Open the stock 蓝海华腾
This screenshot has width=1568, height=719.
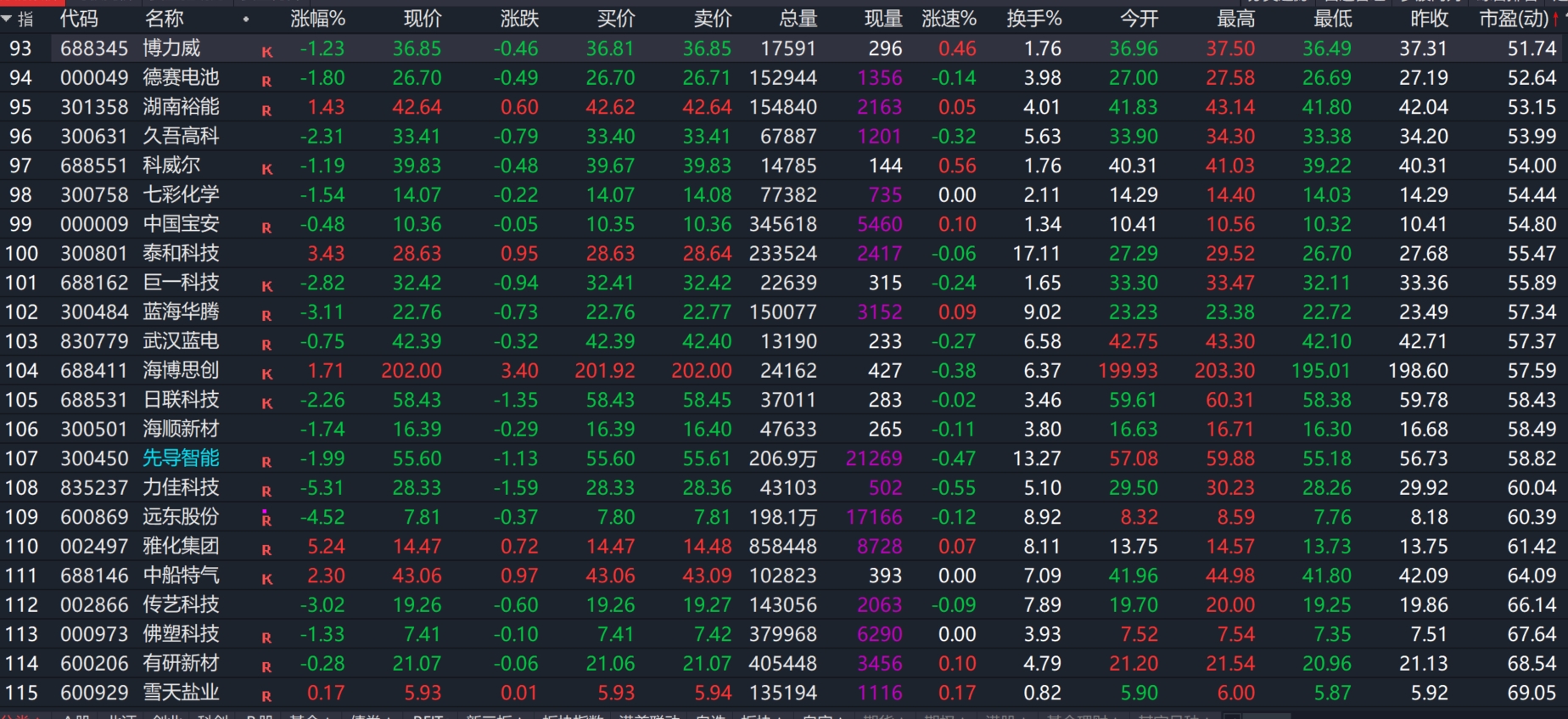tap(182, 312)
